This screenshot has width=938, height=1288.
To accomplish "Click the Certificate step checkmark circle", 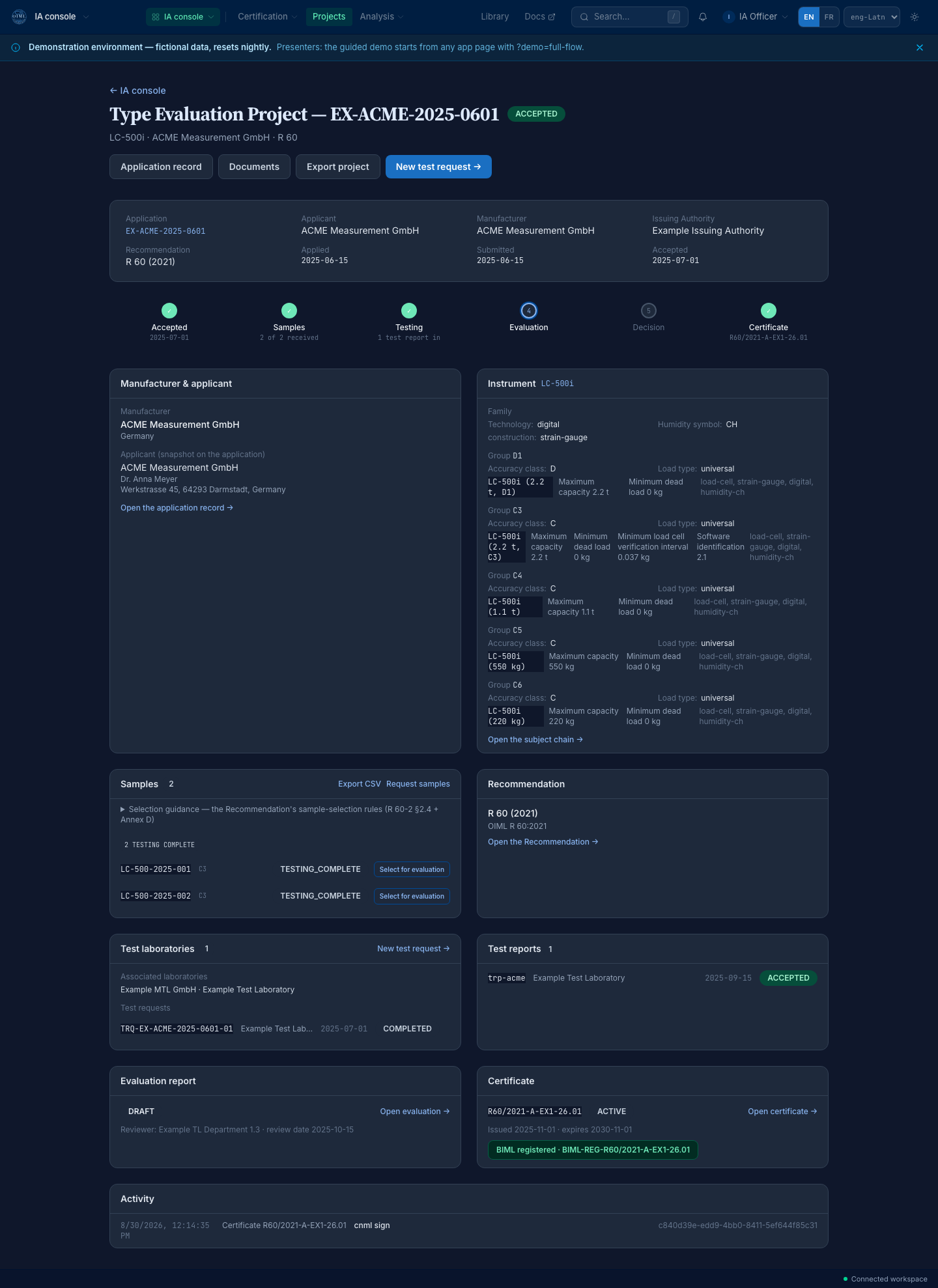I will click(x=769, y=311).
